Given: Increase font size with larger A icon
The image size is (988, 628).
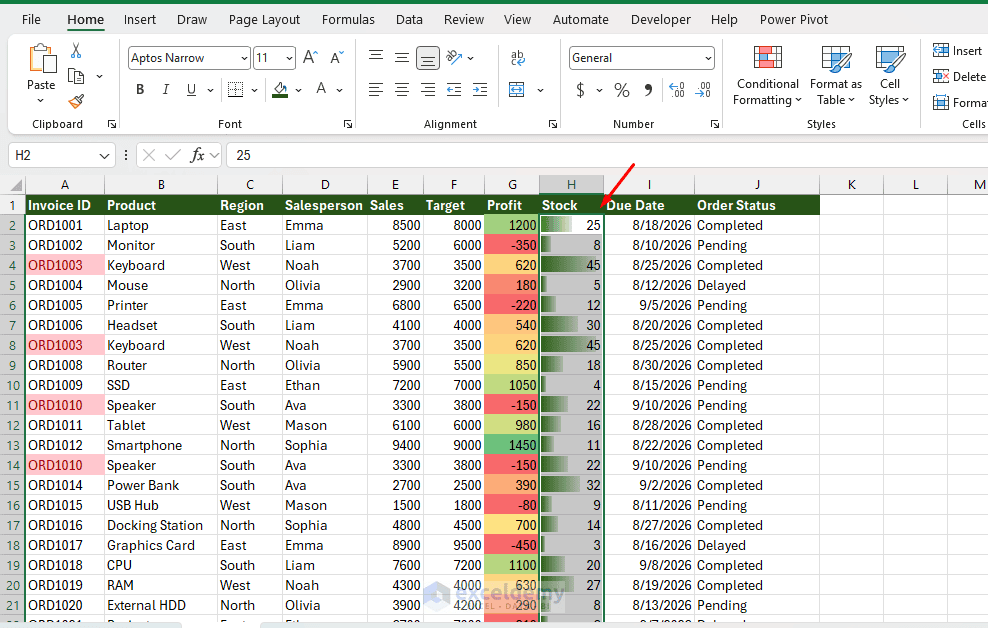Looking at the screenshot, I should (x=310, y=58).
